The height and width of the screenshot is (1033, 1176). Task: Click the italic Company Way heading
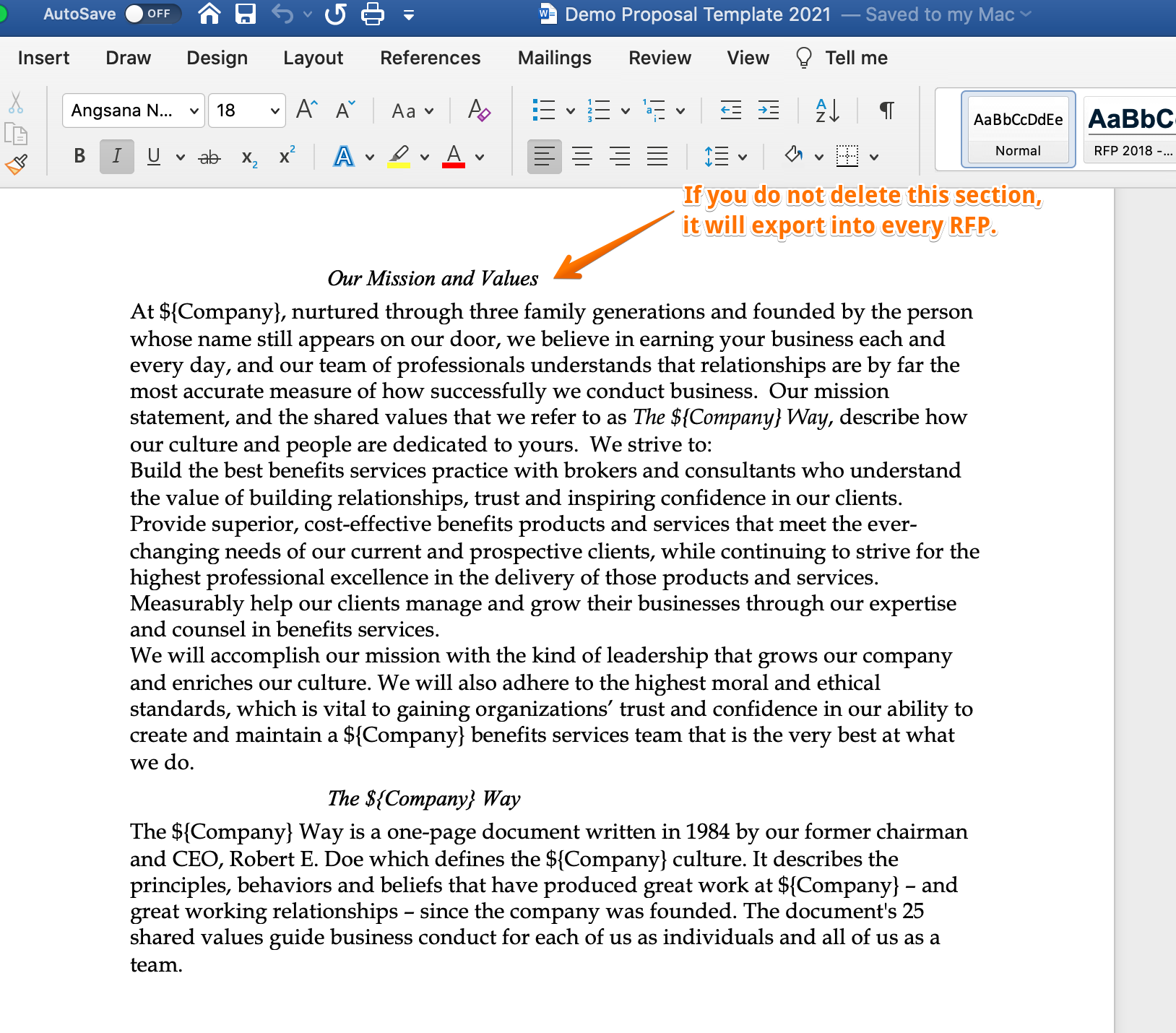point(424,798)
